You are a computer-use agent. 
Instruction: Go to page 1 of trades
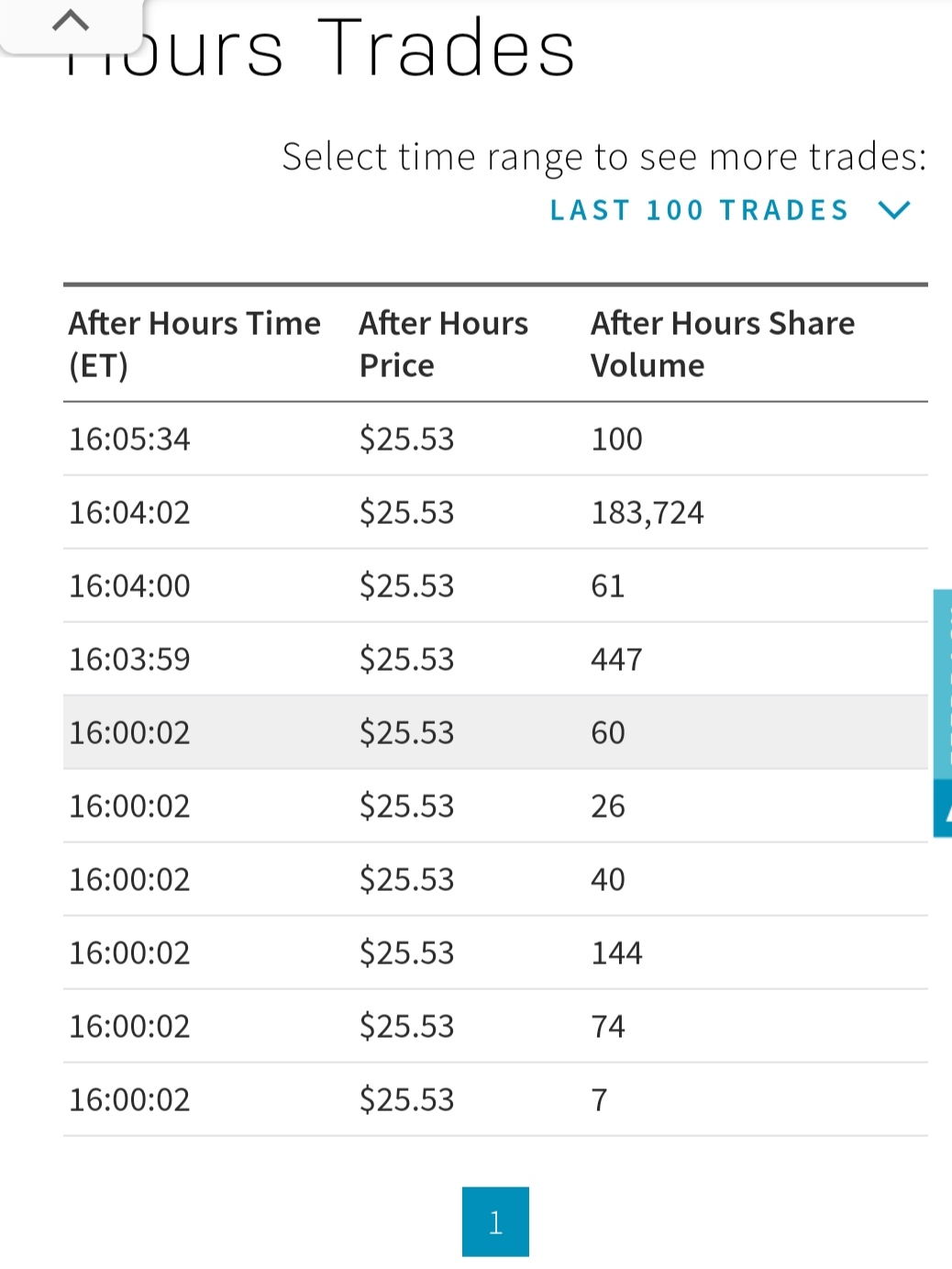point(495,1221)
